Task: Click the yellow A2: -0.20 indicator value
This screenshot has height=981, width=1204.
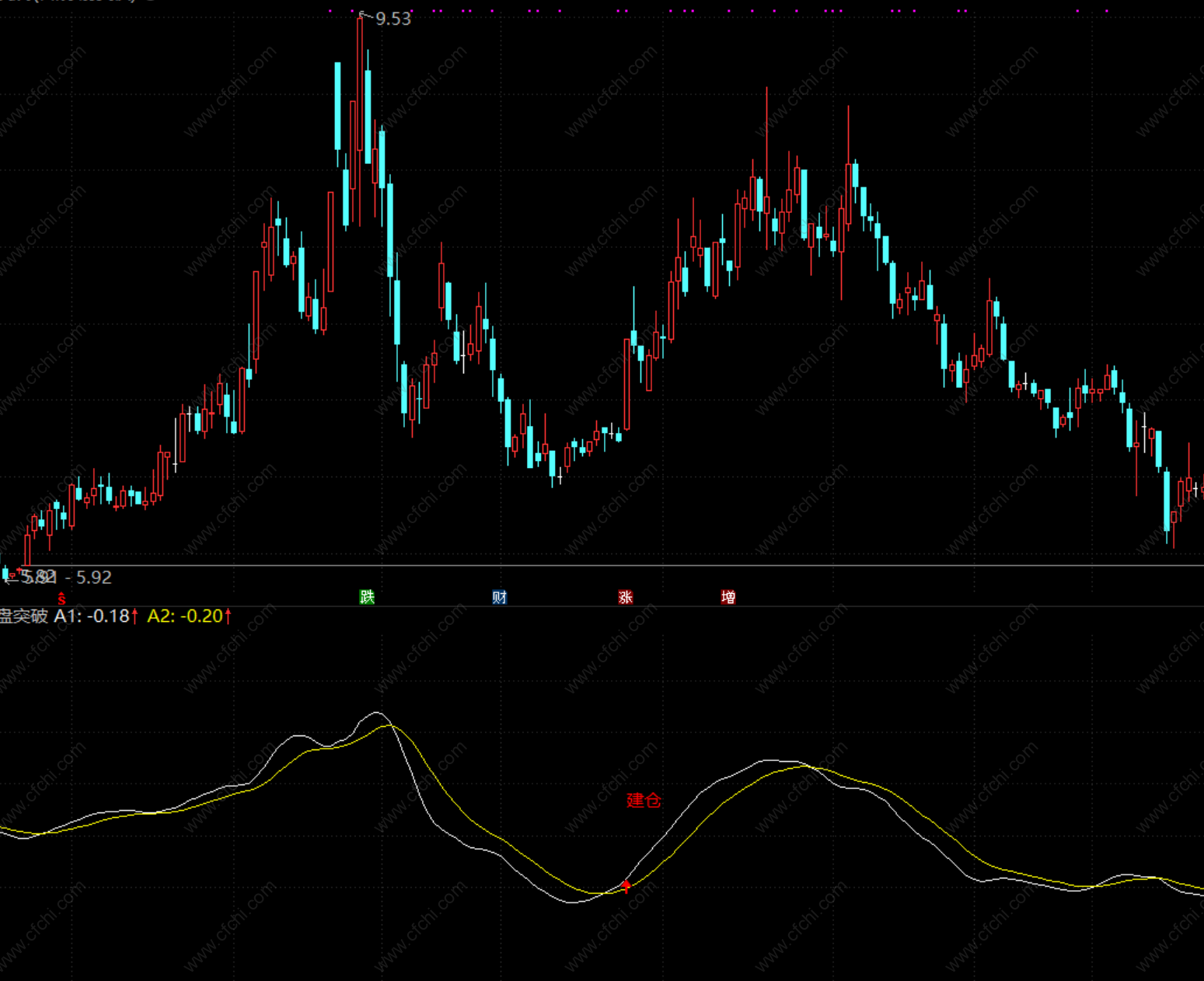Action: (x=185, y=616)
